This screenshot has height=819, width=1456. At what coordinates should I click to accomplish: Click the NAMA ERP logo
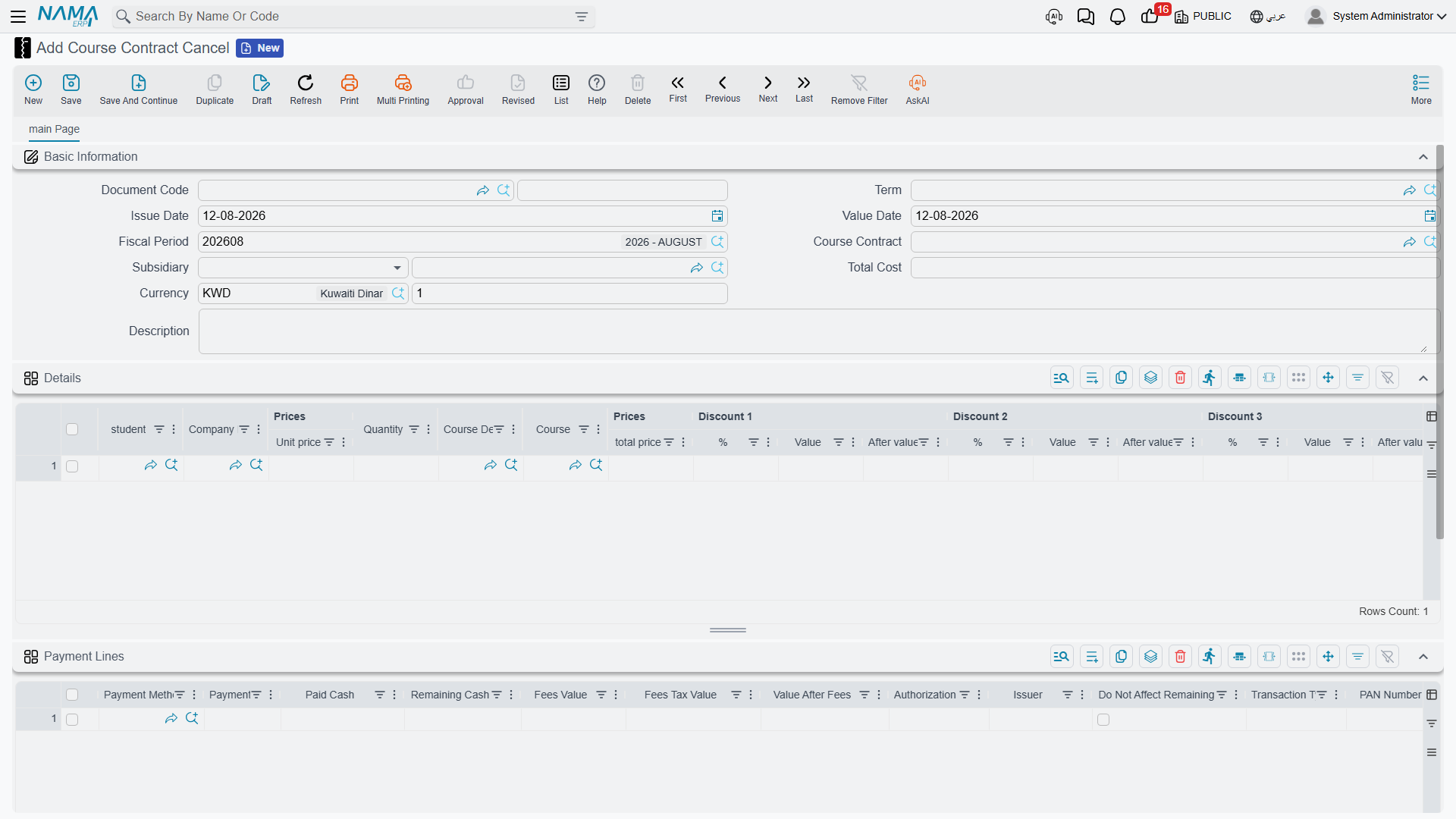coord(68,16)
